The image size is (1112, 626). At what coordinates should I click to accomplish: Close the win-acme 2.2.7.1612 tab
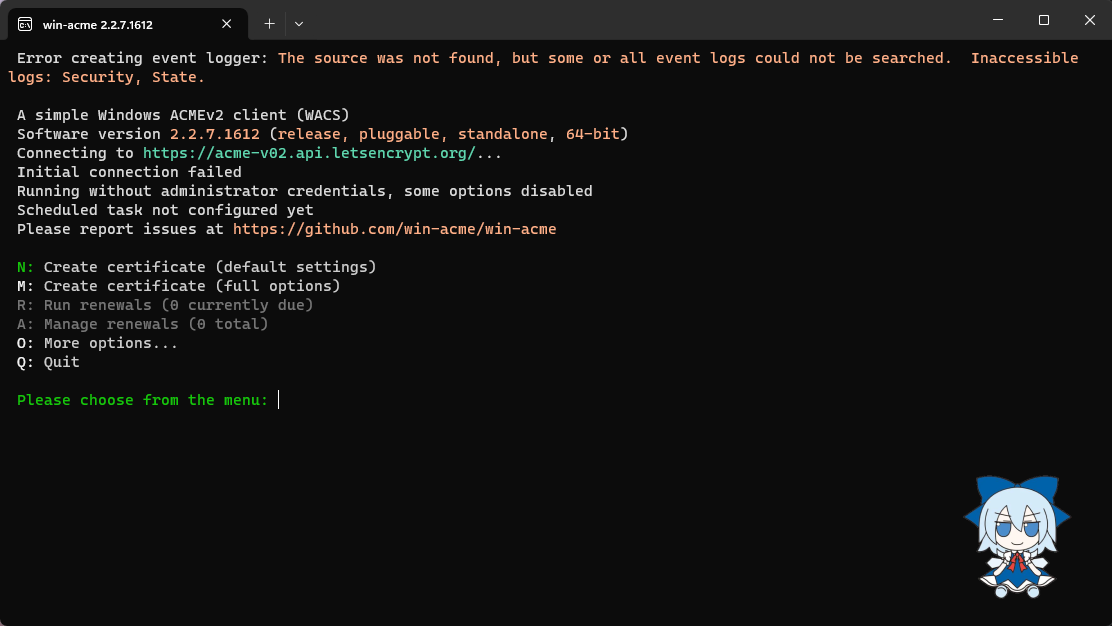229,24
